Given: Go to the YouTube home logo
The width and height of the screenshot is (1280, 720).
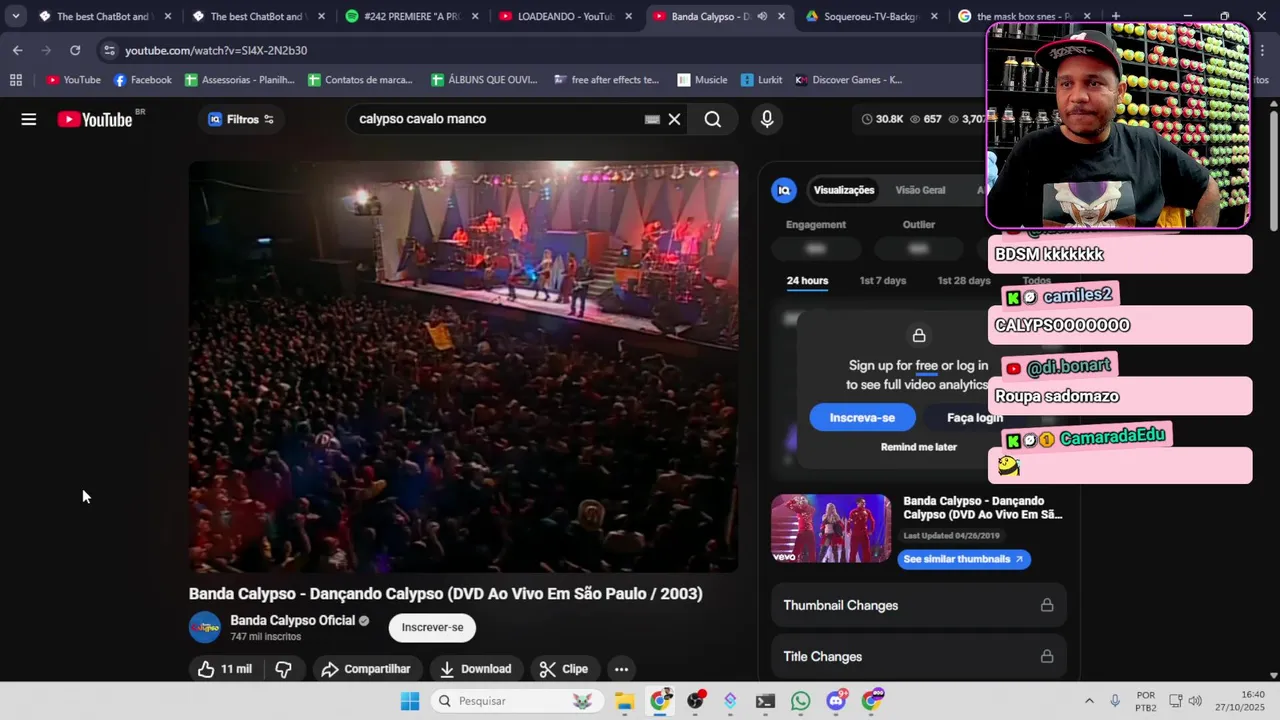Looking at the screenshot, I should tap(95, 119).
